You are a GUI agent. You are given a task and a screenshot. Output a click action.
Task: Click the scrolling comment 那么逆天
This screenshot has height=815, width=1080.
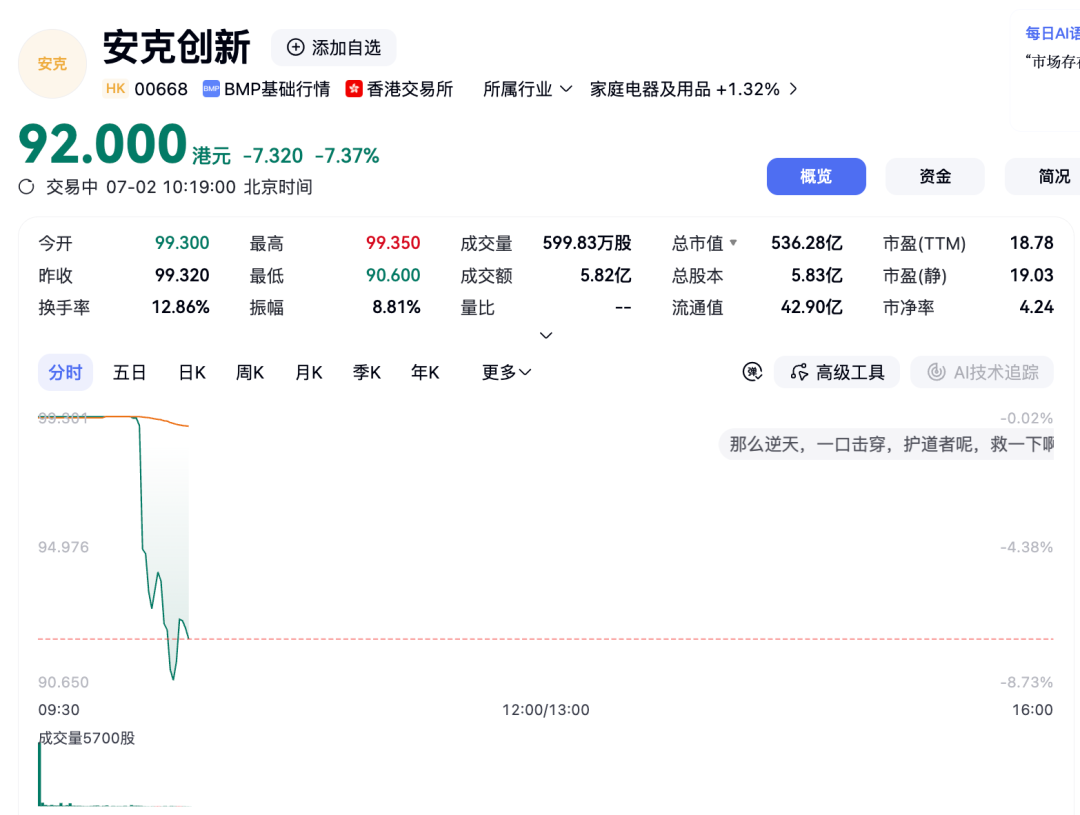[x=886, y=444]
